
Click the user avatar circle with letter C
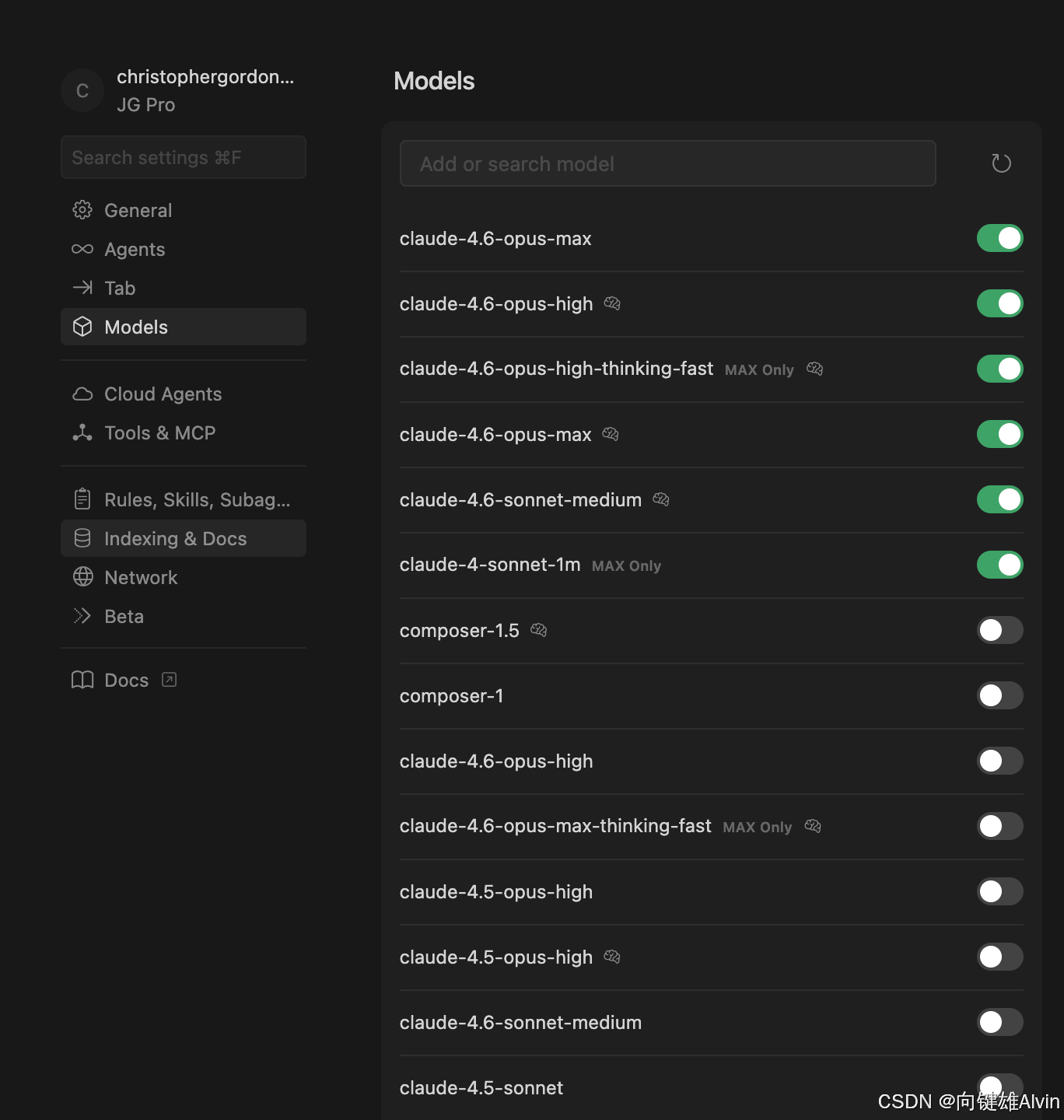coord(82,91)
